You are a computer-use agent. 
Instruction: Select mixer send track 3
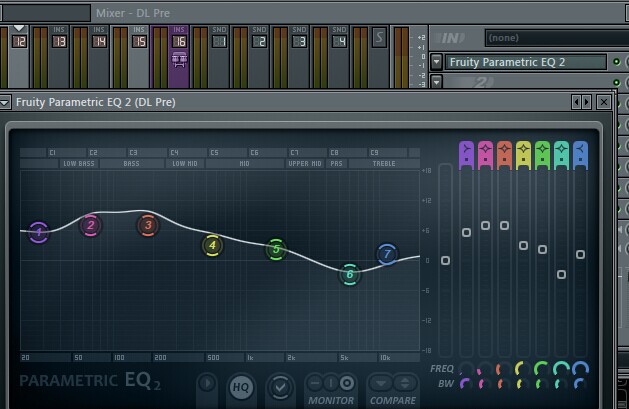[x=299, y=56]
